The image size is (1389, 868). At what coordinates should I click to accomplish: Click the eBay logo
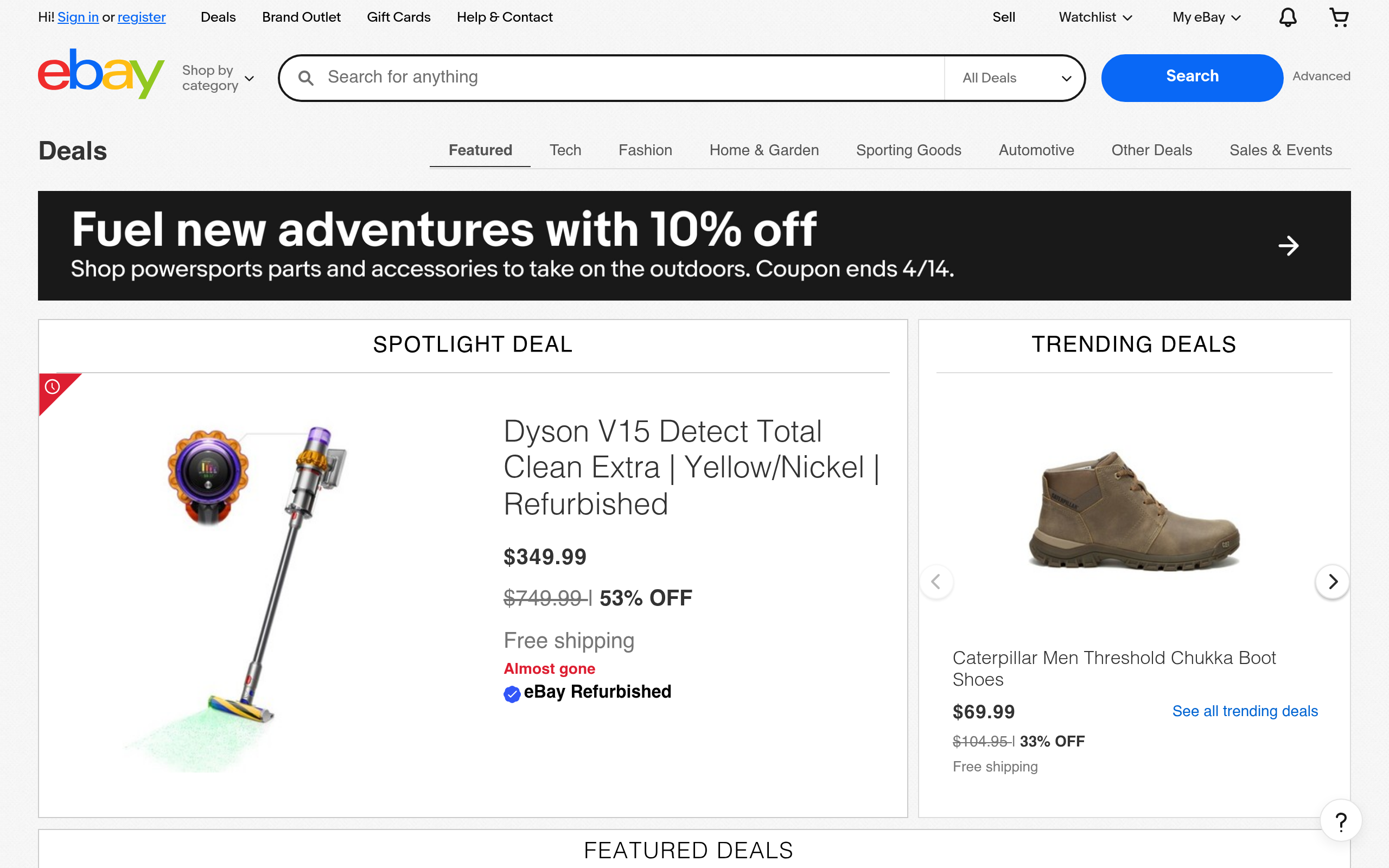pyautogui.click(x=101, y=75)
